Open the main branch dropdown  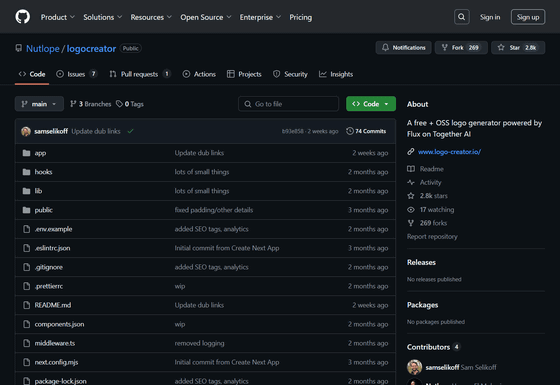point(39,104)
